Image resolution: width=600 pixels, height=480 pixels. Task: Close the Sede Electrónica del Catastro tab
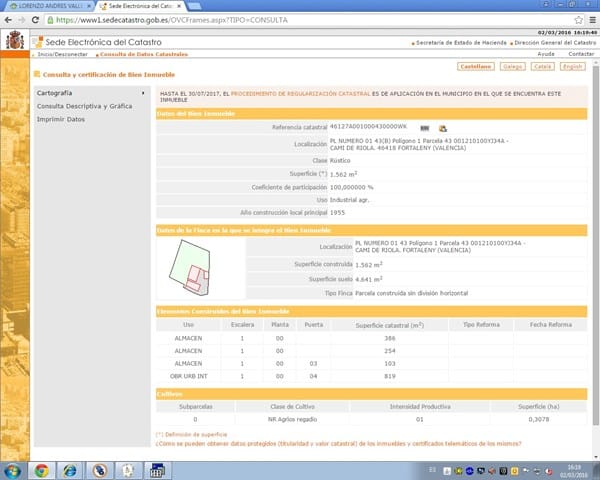(x=179, y=6)
